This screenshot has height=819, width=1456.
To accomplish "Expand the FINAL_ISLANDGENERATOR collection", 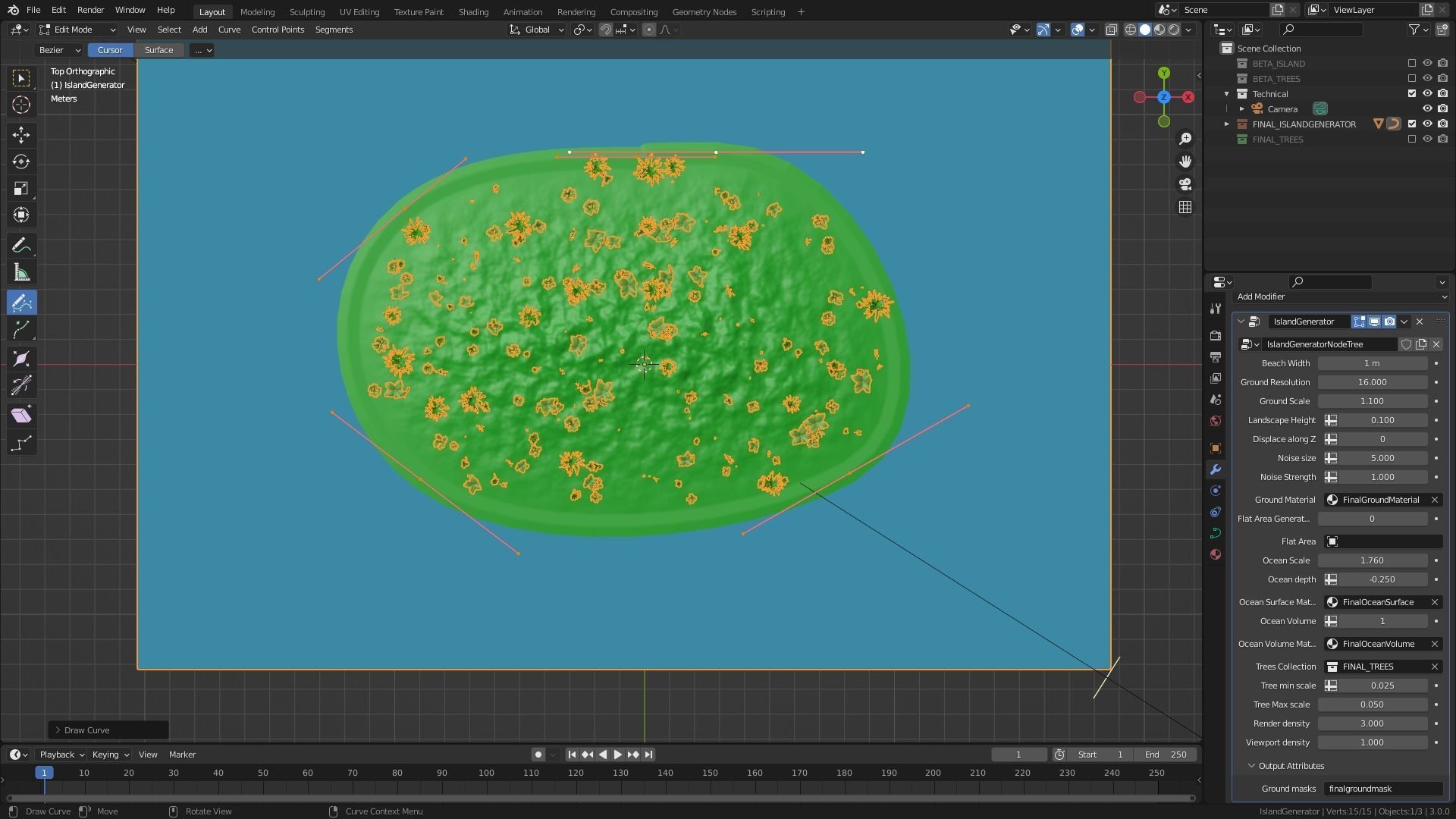I will pyautogui.click(x=1226, y=124).
